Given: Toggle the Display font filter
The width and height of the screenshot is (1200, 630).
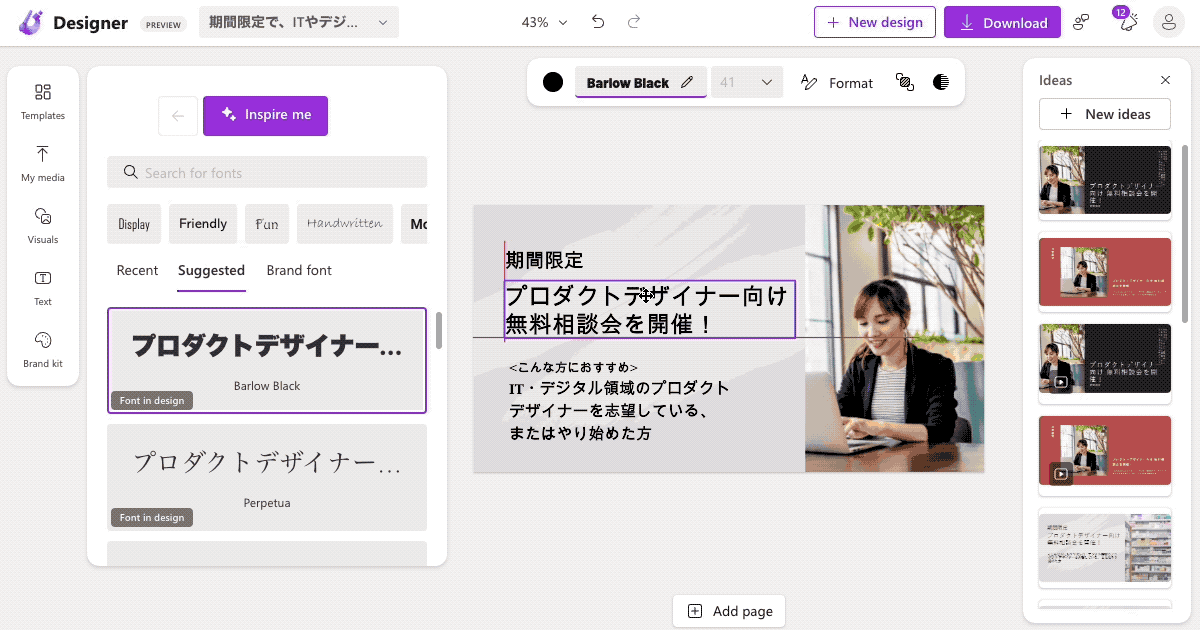Looking at the screenshot, I should point(133,223).
